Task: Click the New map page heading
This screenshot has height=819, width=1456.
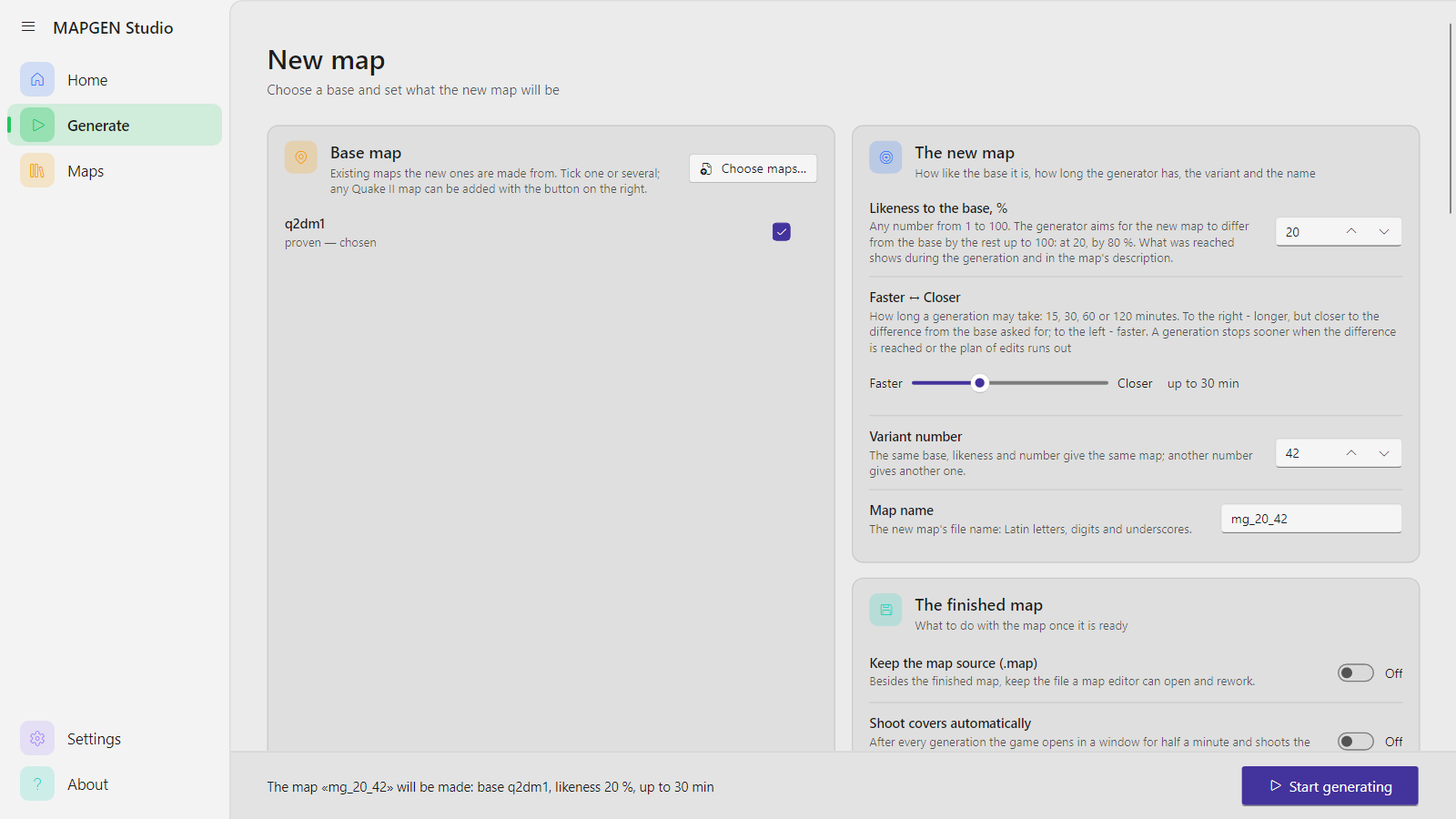Action: (326, 60)
